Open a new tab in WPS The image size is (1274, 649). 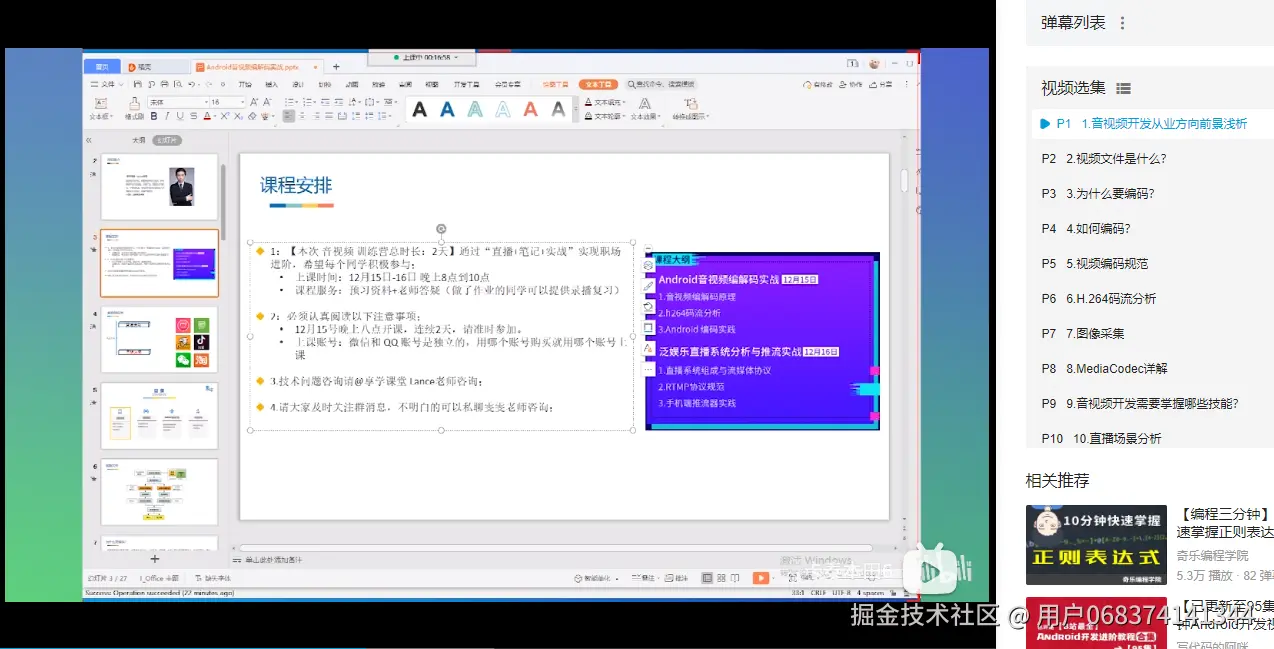click(336, 67)
